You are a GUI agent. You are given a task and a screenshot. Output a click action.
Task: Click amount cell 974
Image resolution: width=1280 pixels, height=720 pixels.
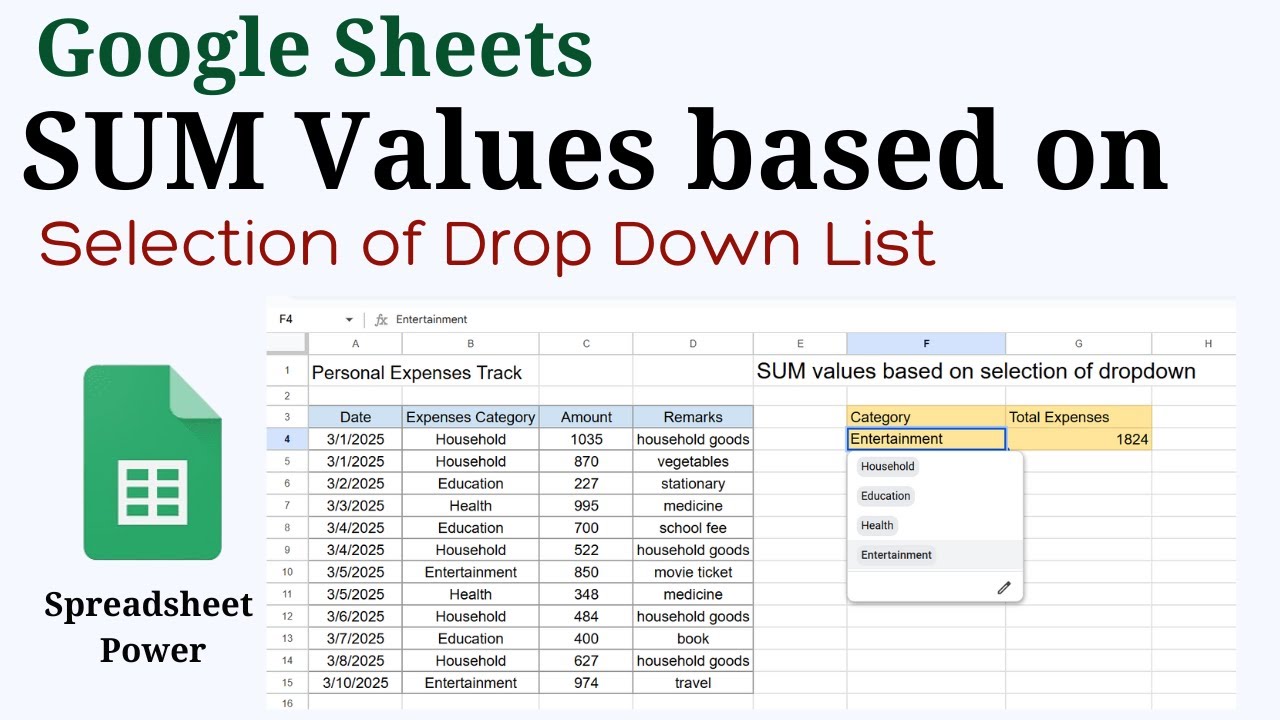point(586,683)
